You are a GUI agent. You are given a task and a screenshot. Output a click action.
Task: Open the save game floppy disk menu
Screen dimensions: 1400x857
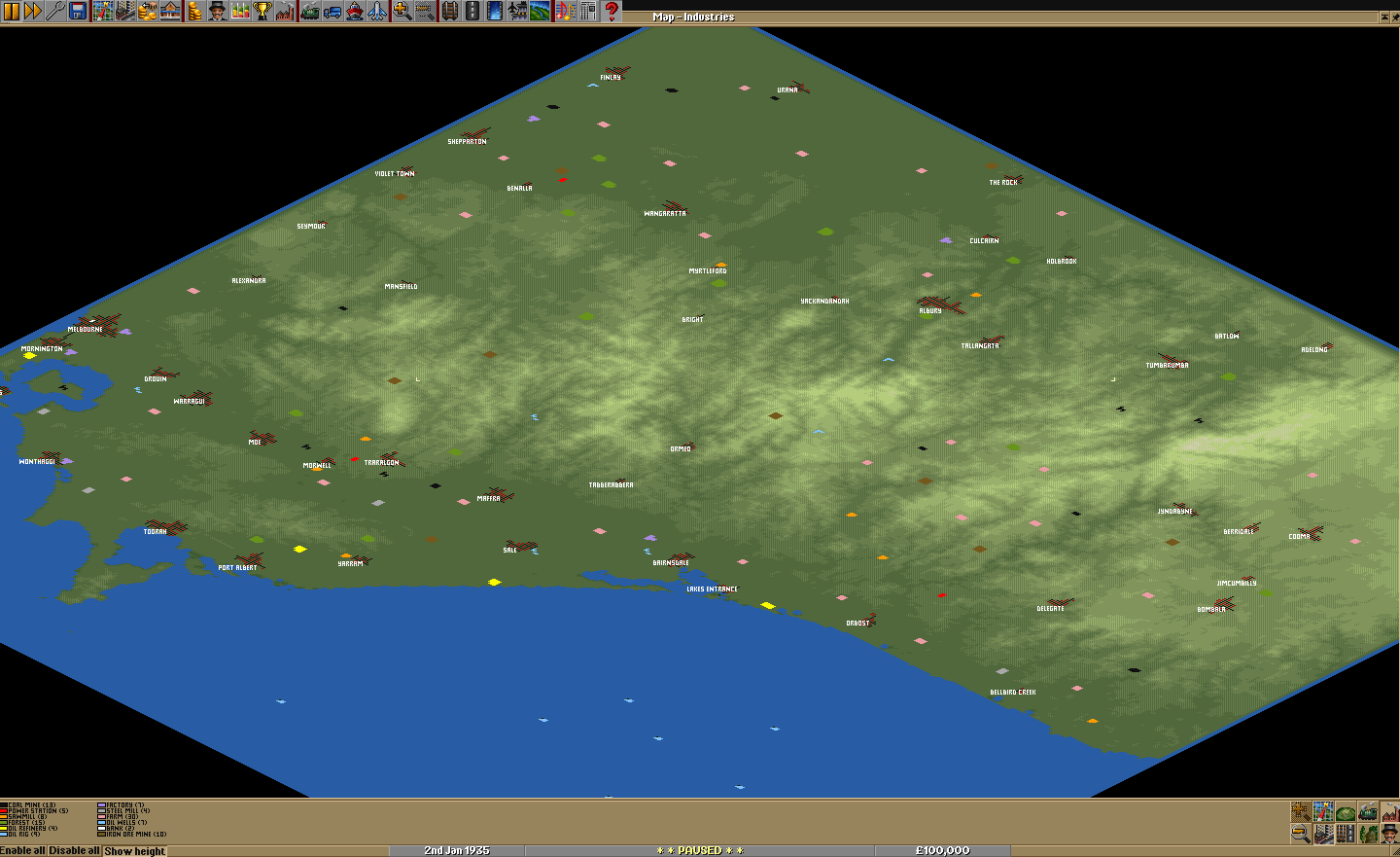coord(78,11)
